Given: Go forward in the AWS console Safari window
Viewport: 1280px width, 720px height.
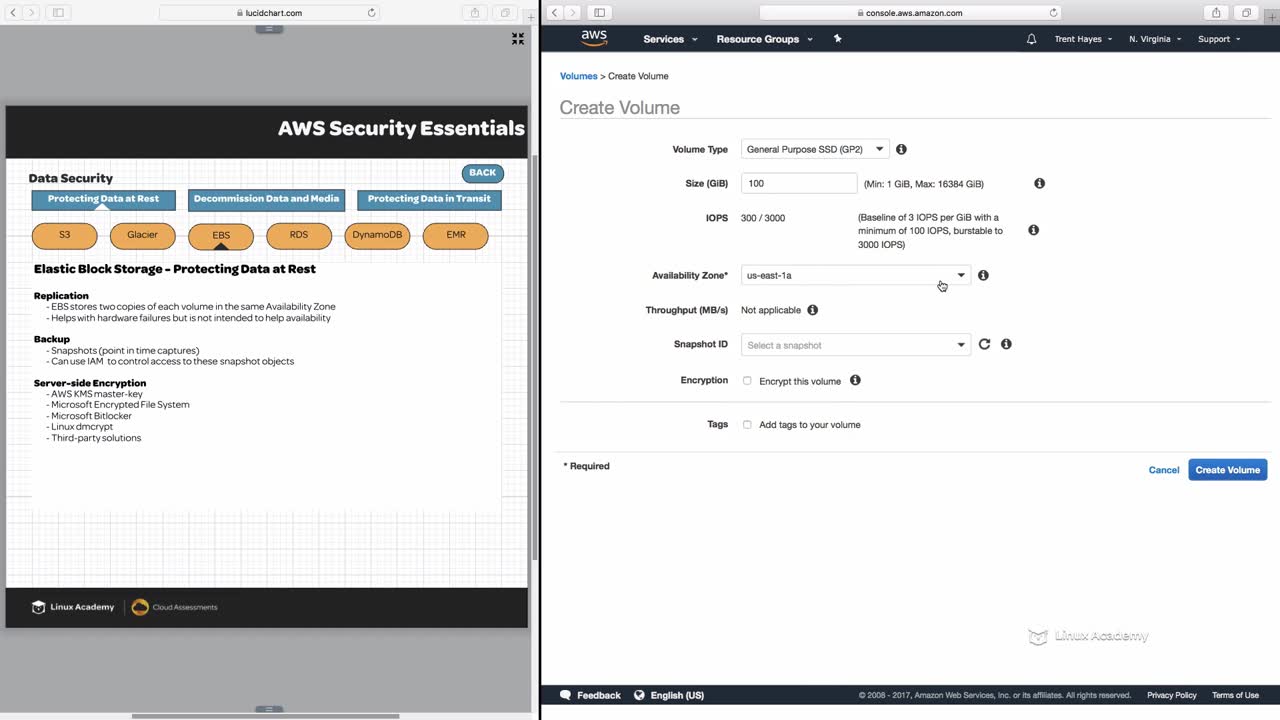Looking at the screenshot, I should coord(573,13).
